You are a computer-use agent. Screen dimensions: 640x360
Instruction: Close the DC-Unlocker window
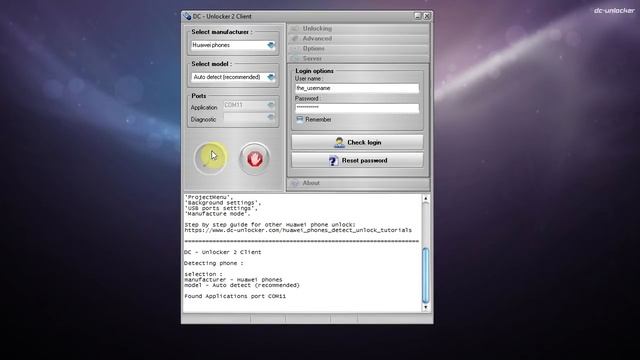click(427, 16)
